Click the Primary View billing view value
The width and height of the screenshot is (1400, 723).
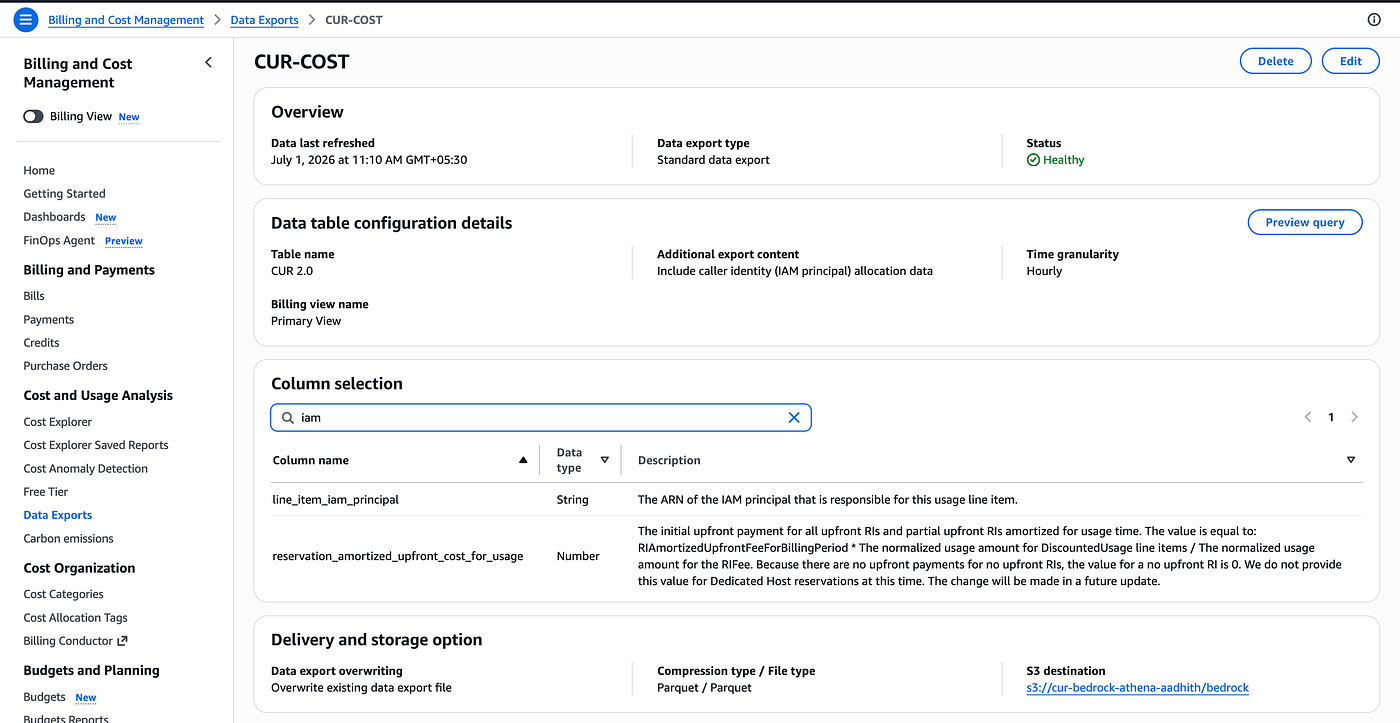coord(306,321)
